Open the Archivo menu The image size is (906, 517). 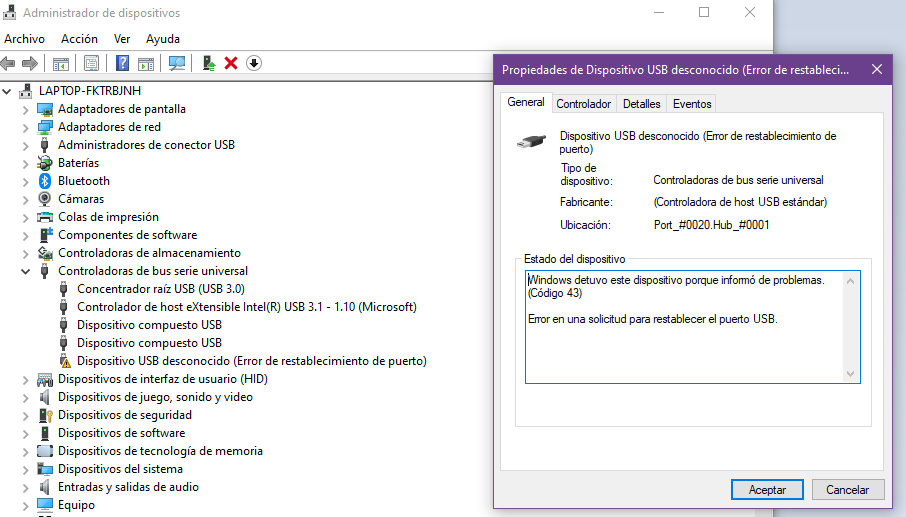pyautogui.click(x=24, y=39)
